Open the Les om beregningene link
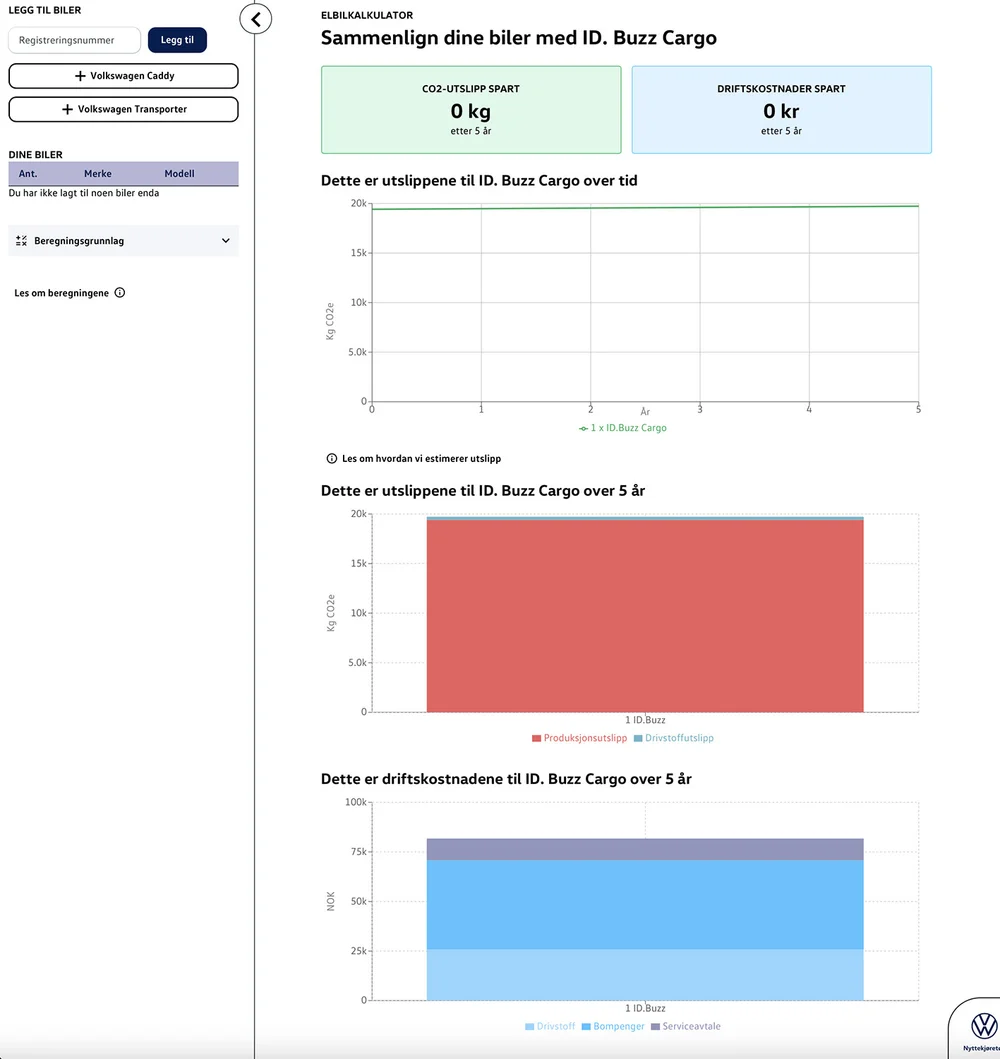This screenshot has height=1059, width=1000. coord(61,293)
